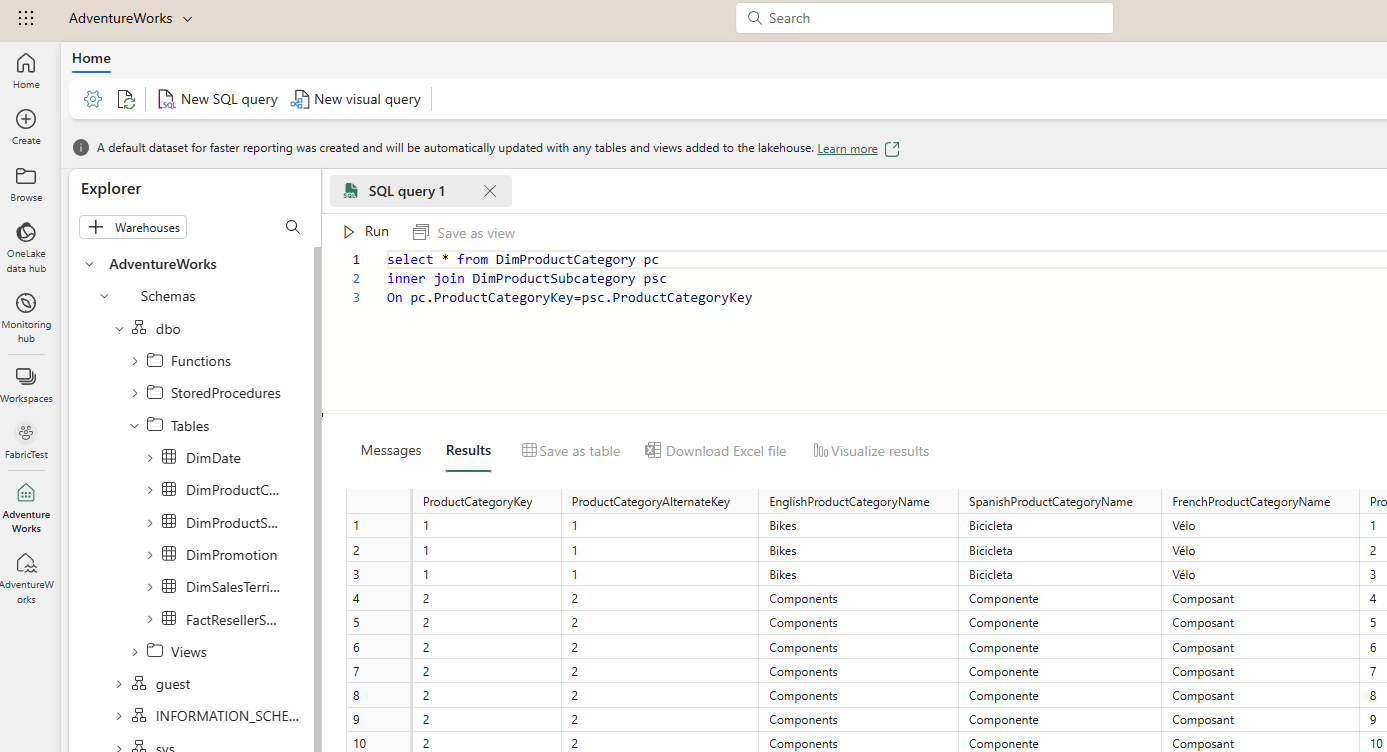Expand the DimDate table node

150,458
